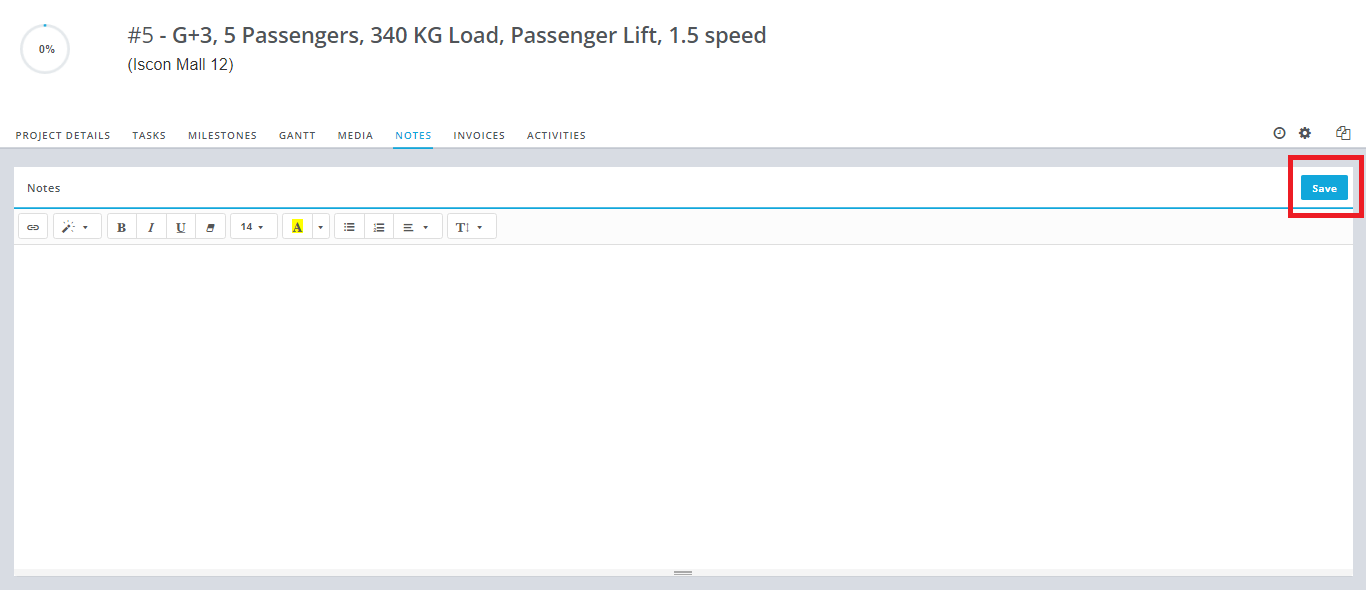
Task: Switch to the Tasks tab
Action: pos(149,135)
